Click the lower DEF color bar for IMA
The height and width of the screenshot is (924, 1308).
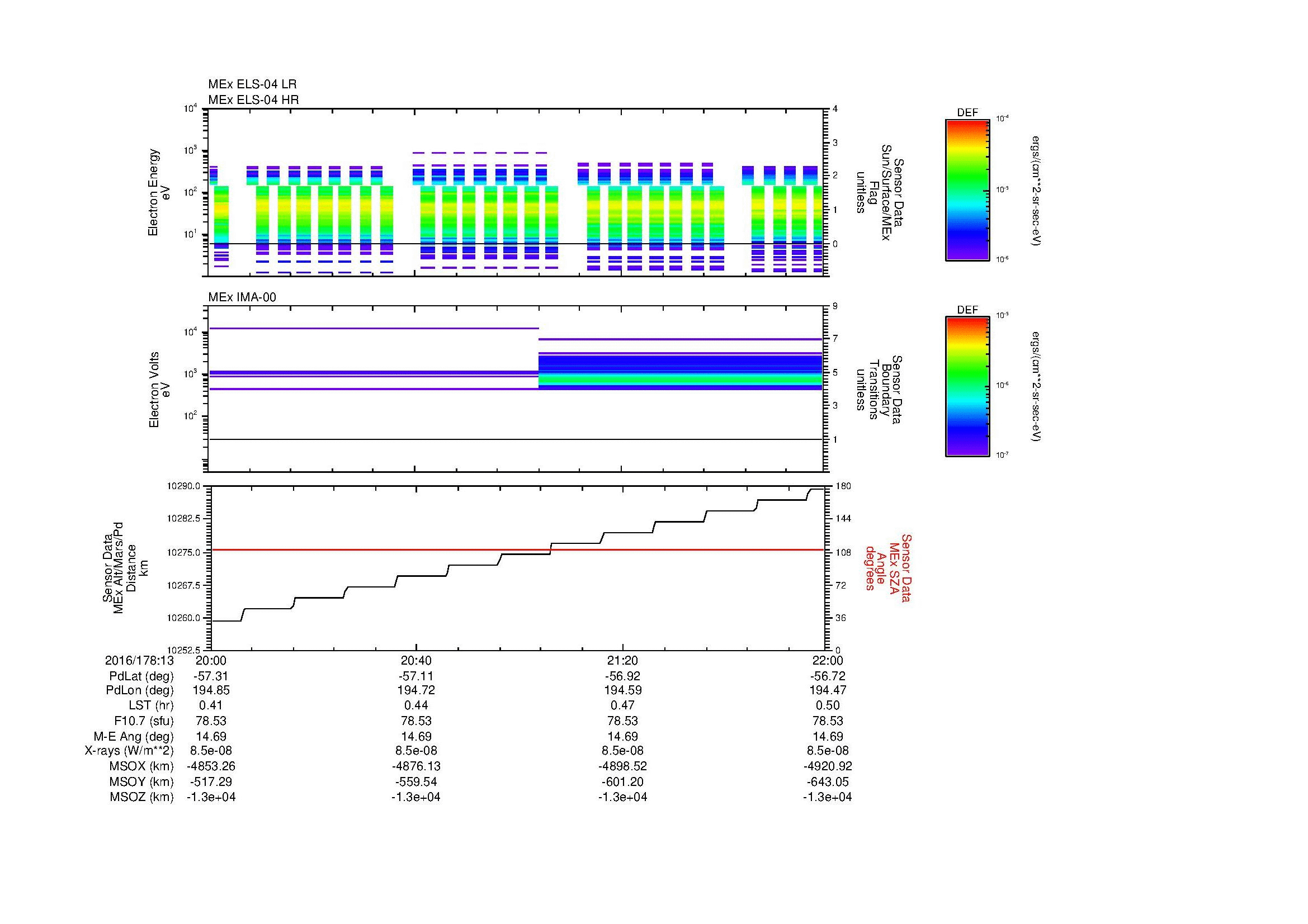point(967,387)
